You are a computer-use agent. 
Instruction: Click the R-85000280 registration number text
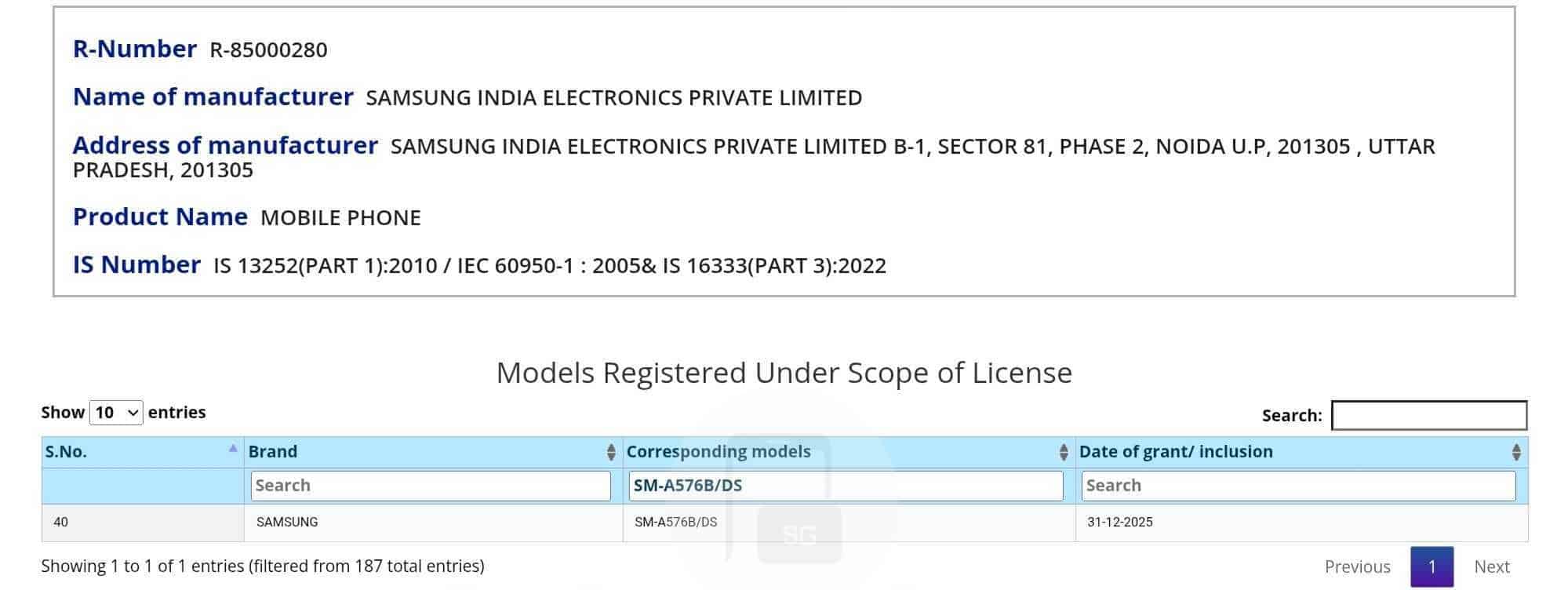268,50
